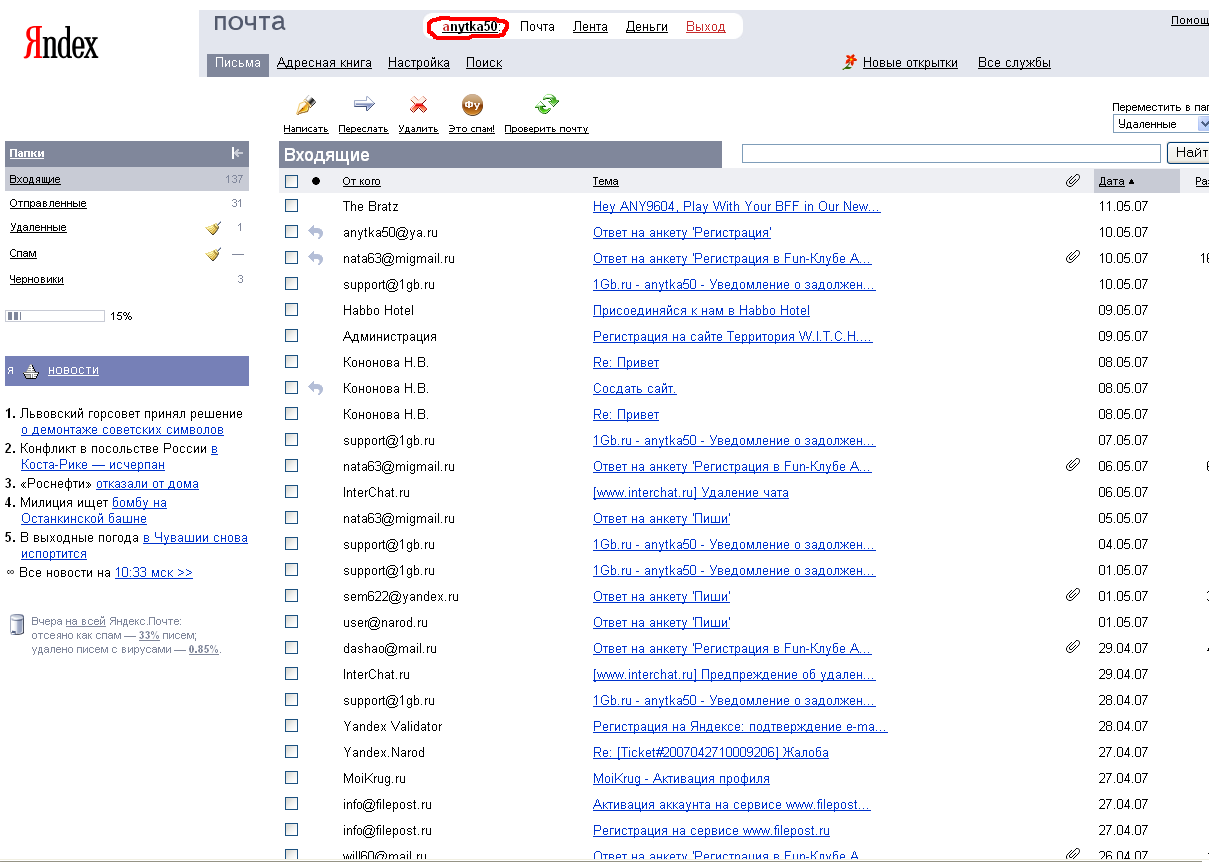Click paperclip on first nata63@migmail.ru row dated 10.05.07
Screen dimensions: 1209x864
(x=1072, y=258)
